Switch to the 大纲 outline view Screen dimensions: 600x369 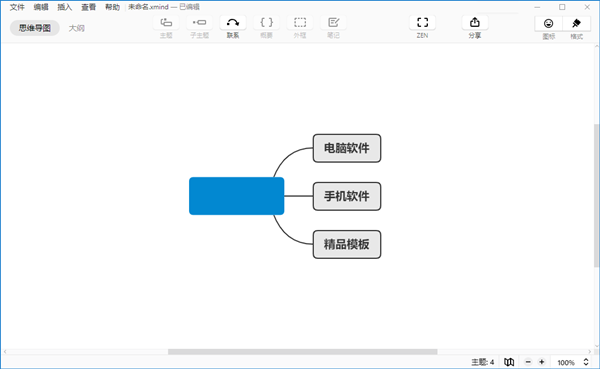(77, 28)
